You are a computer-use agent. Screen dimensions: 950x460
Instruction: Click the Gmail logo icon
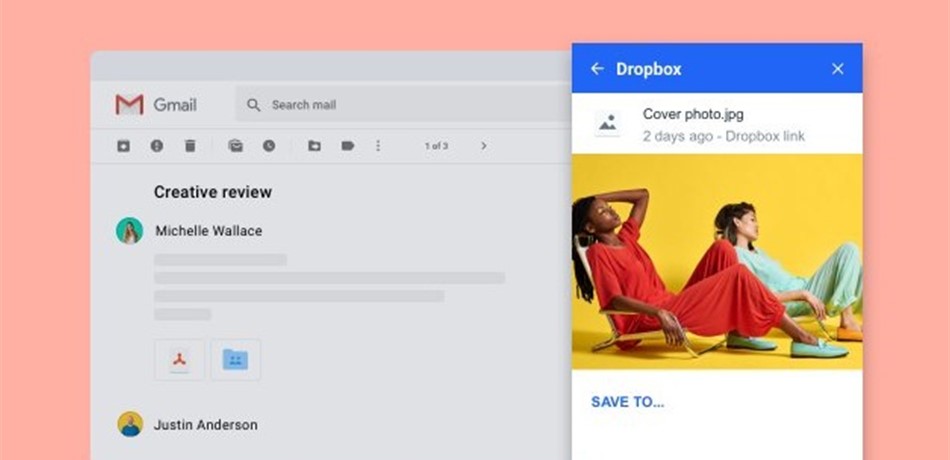130,105
